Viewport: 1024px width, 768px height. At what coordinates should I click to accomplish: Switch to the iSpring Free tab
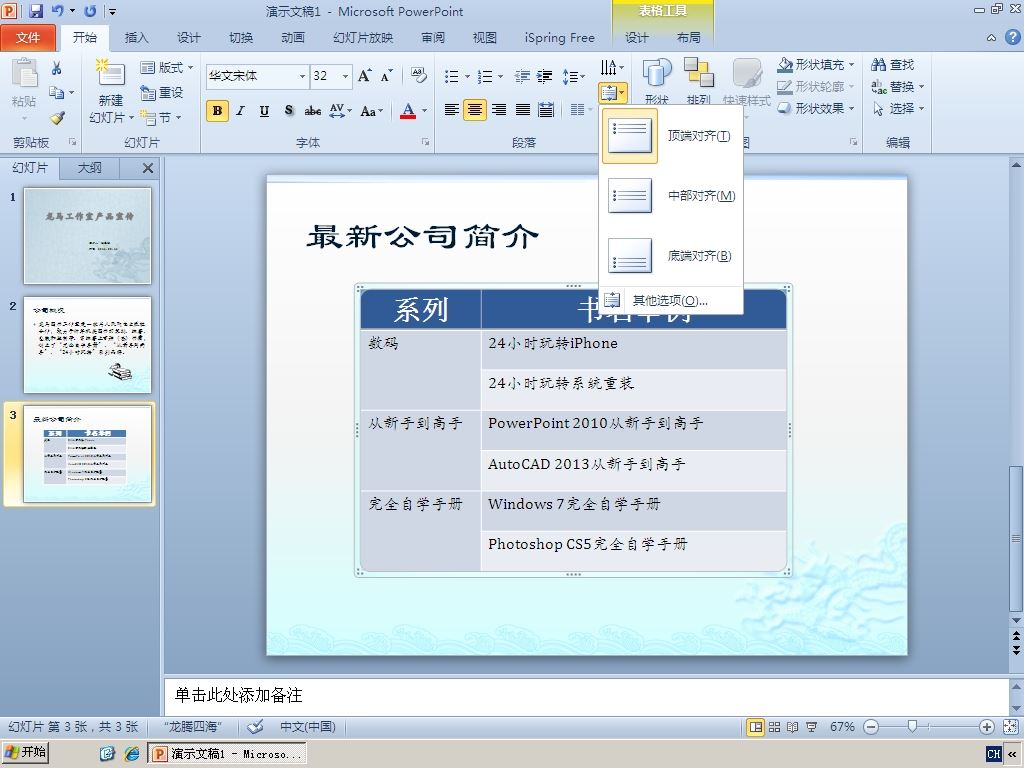point(560,38)
